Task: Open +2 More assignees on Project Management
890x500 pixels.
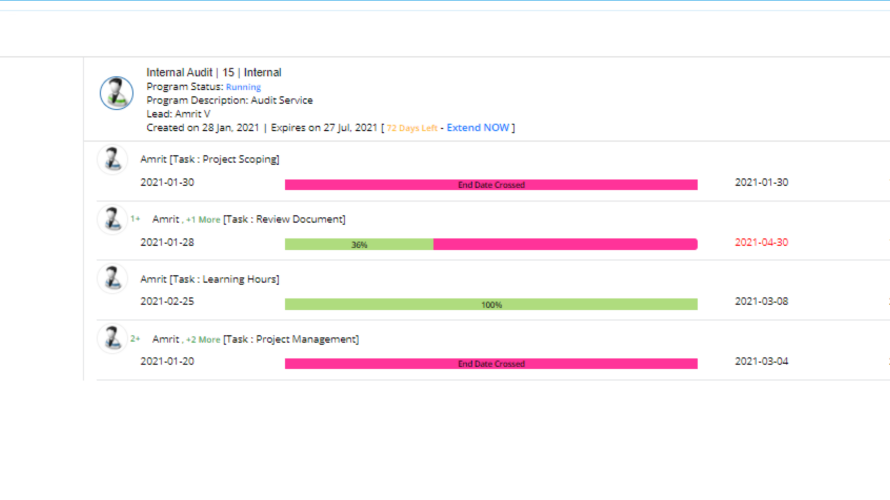Action: click(203, 339)
